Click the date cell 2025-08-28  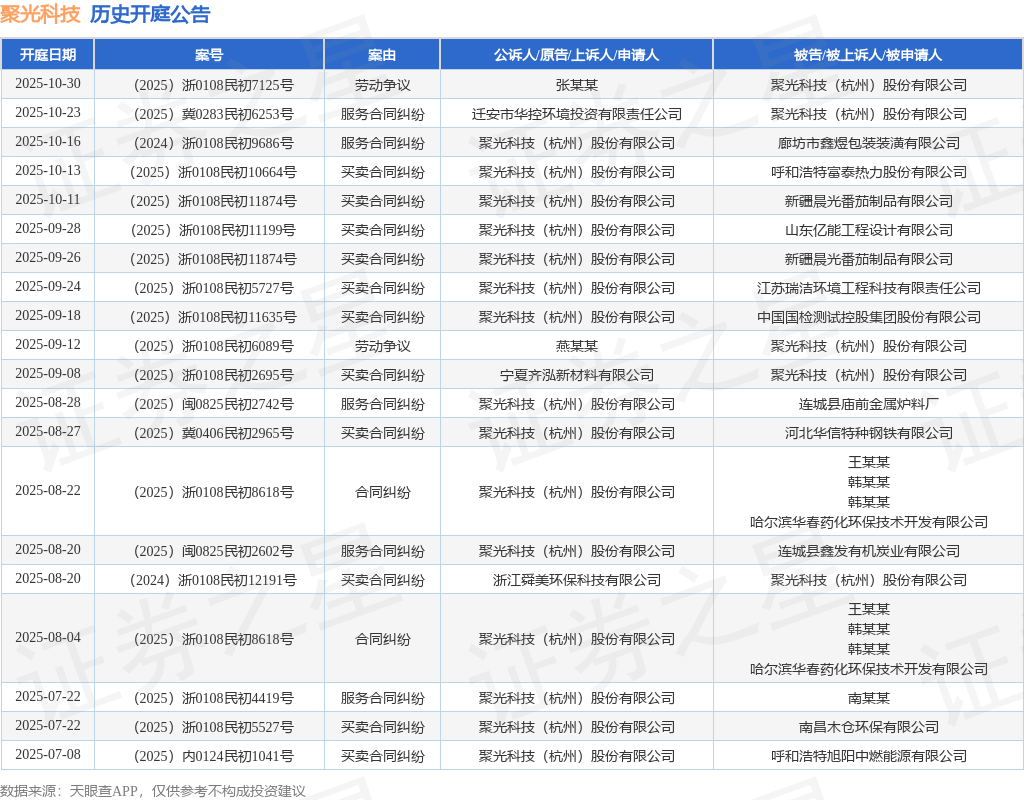48,403
